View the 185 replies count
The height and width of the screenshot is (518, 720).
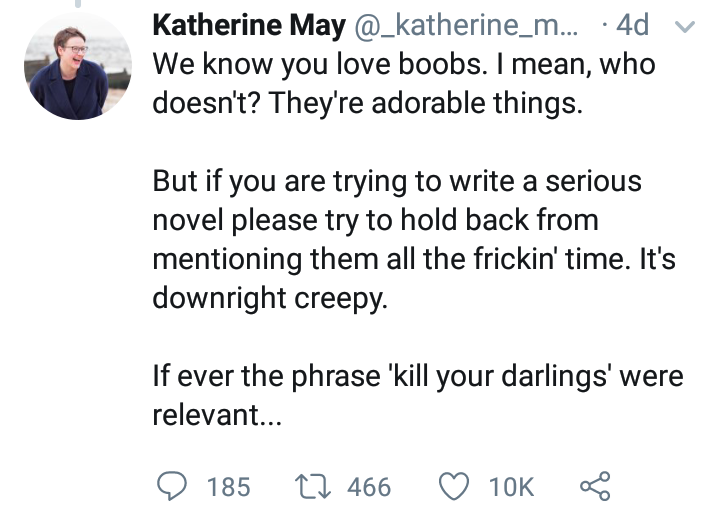[228, 487]
